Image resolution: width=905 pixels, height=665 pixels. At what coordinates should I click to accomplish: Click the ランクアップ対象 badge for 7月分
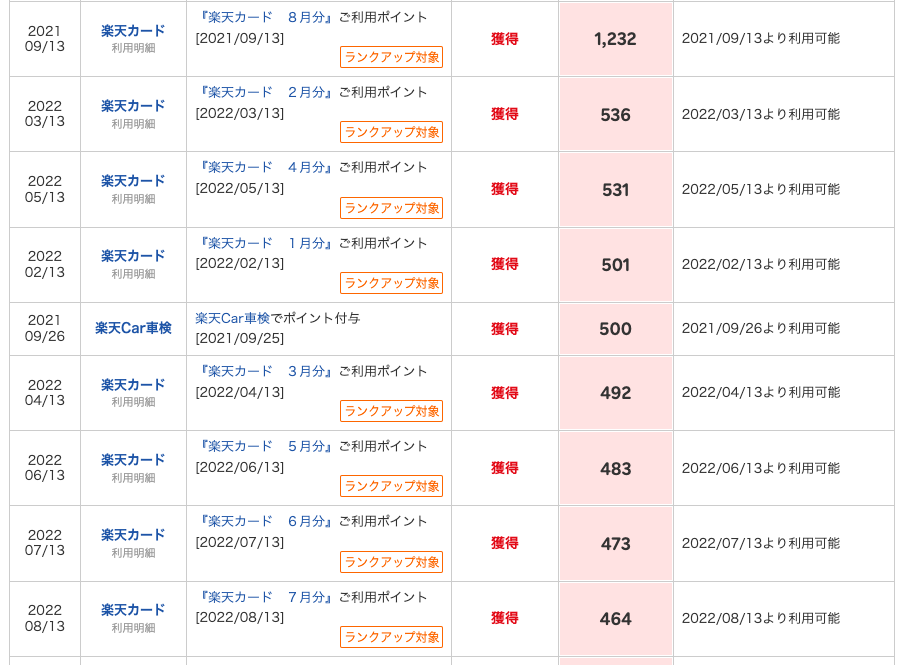coord(391,637)
